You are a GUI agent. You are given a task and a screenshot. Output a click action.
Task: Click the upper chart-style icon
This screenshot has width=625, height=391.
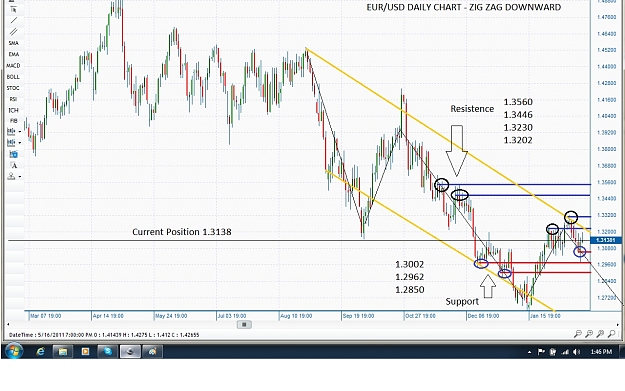point(11,131)
